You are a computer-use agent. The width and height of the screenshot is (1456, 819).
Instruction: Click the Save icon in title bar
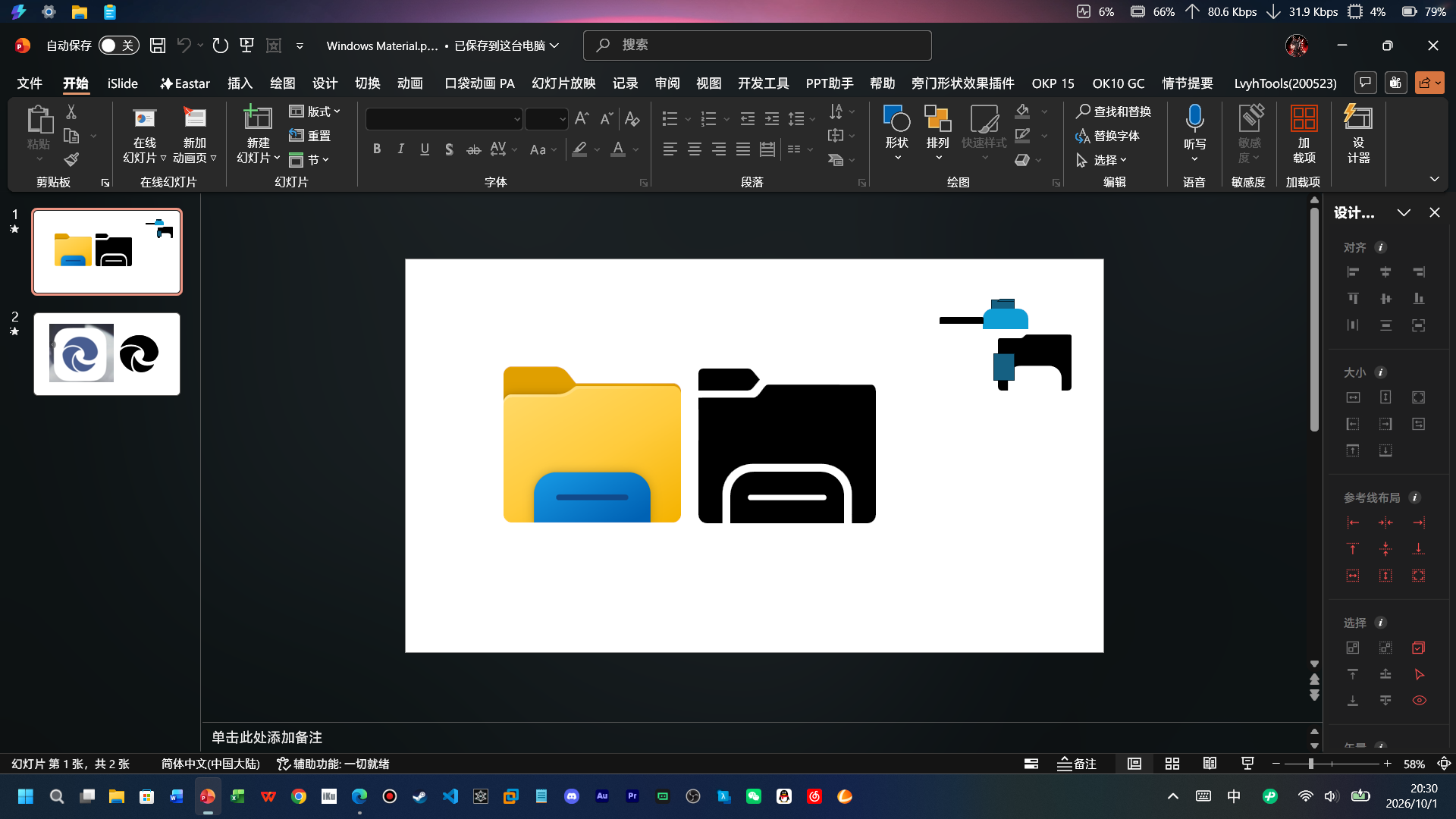(x=158, y=45)
